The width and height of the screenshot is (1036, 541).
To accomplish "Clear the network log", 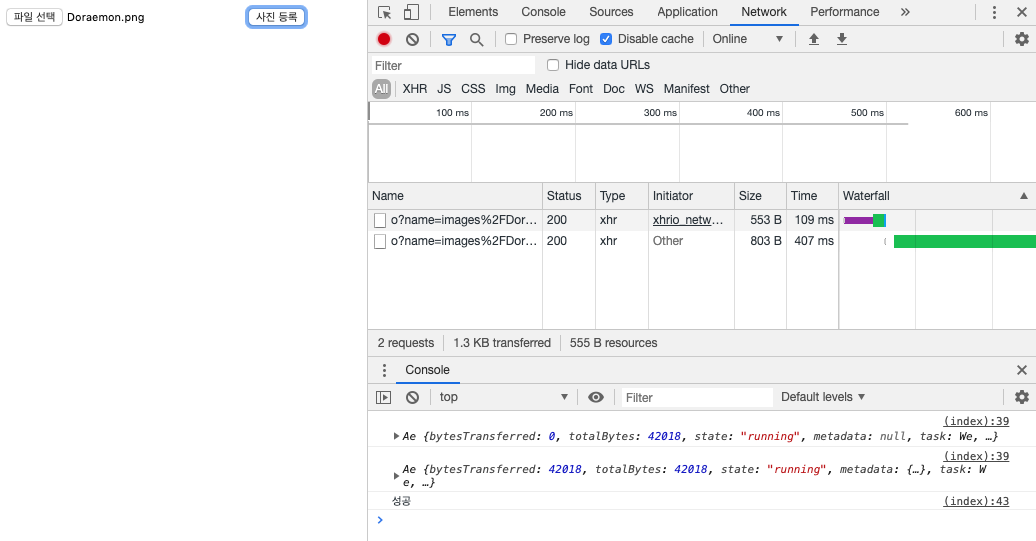I will click(x=412, y=40).
